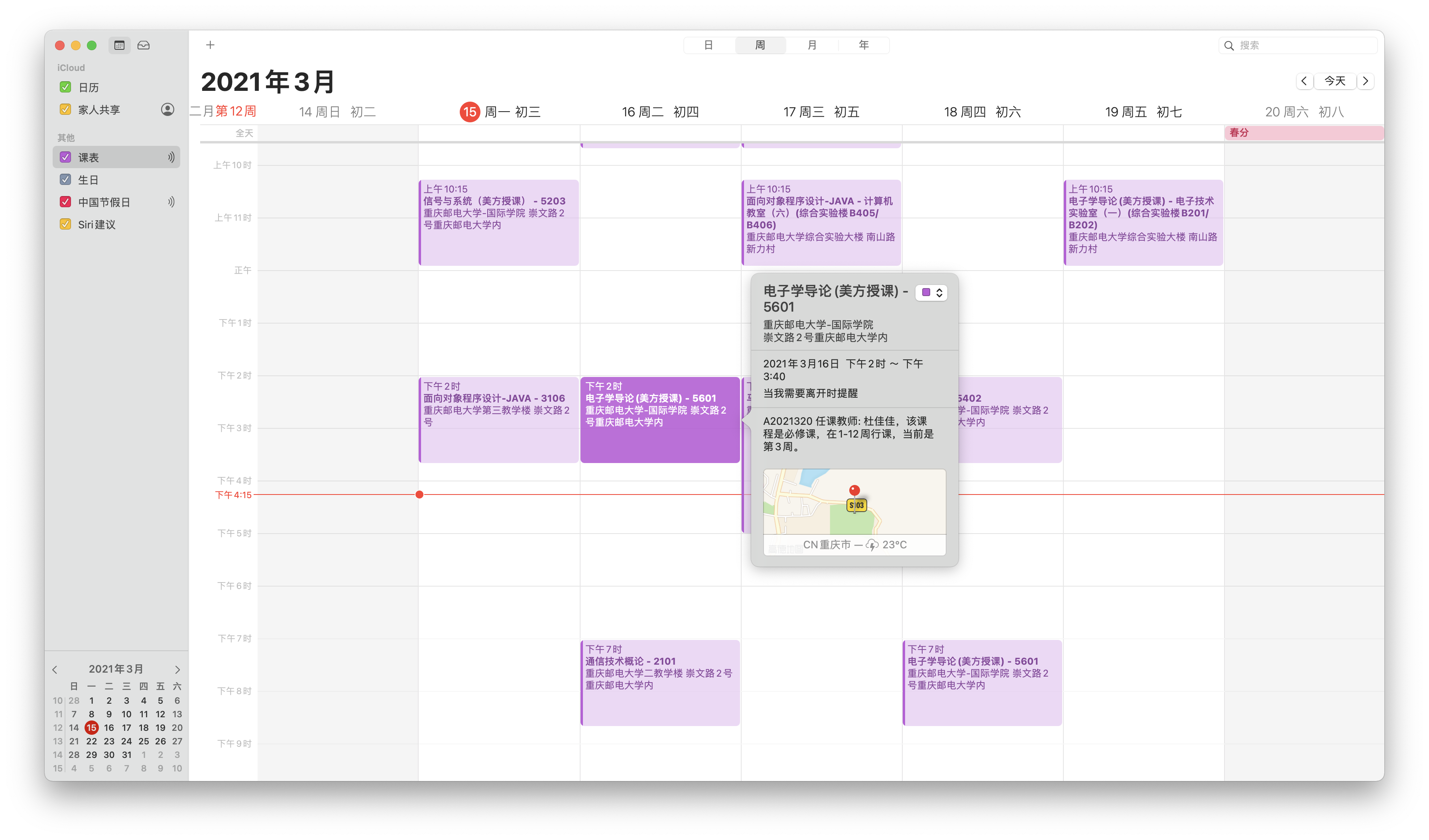Click the red map pin in popup
Image resolution: width=1429 pixels, height=840 pixels.
pyautogui.click(x=854, y=490)
